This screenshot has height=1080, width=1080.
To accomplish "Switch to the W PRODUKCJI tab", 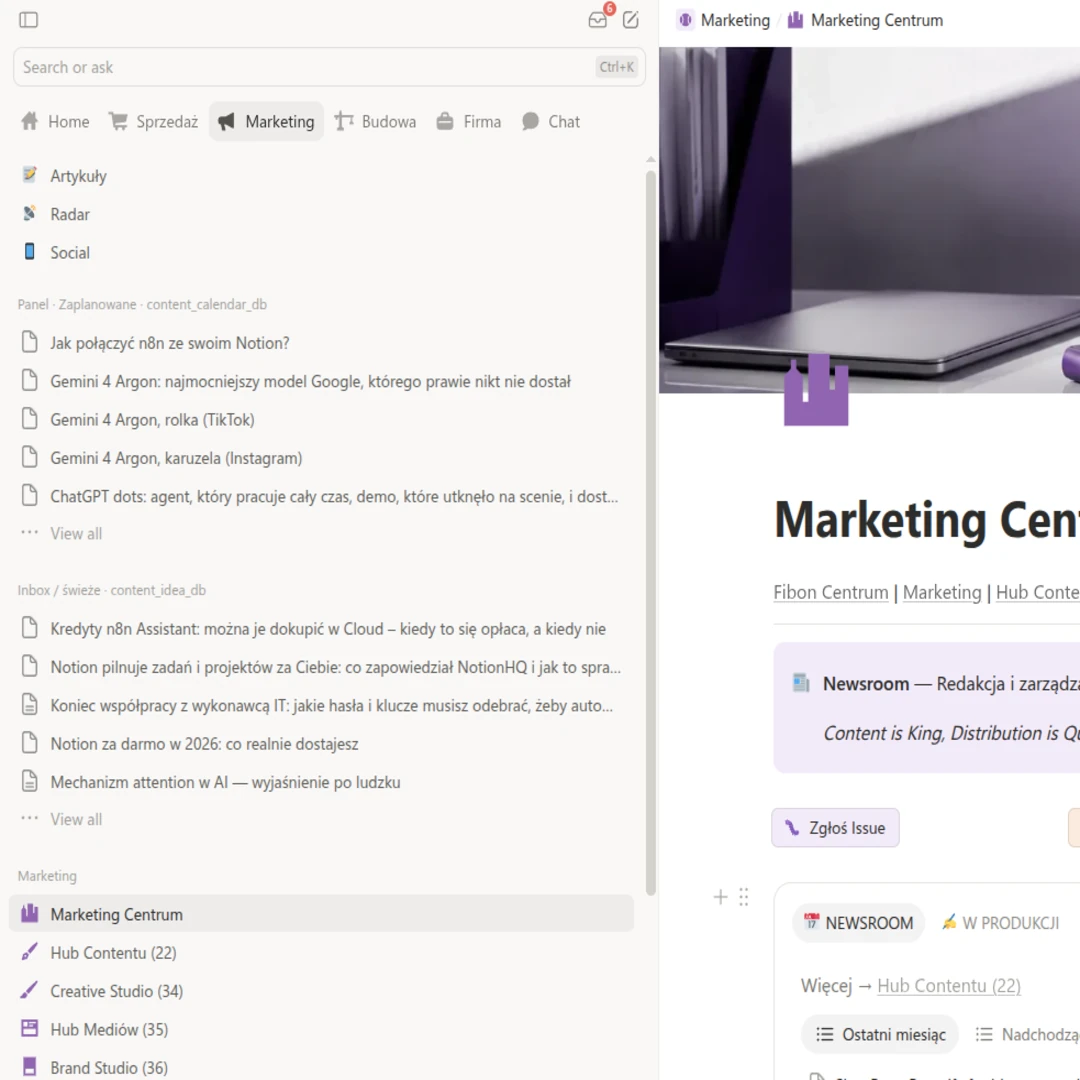I will (x=1000, y=923).
